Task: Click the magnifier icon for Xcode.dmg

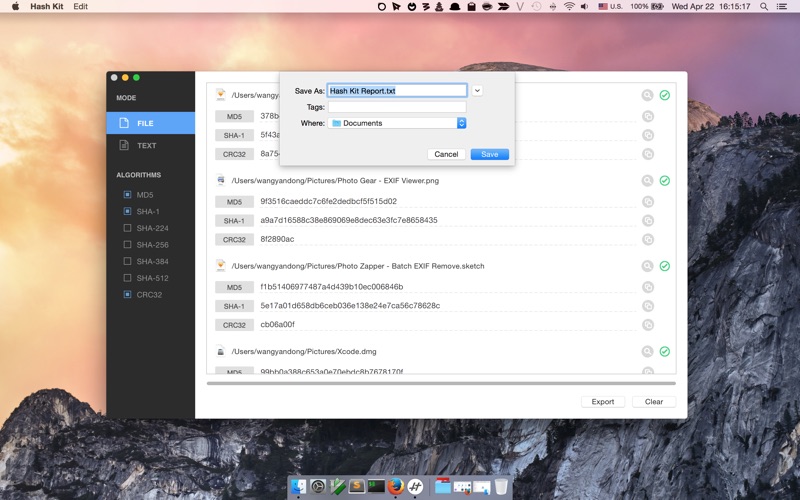Action: (x=647, y=352)
